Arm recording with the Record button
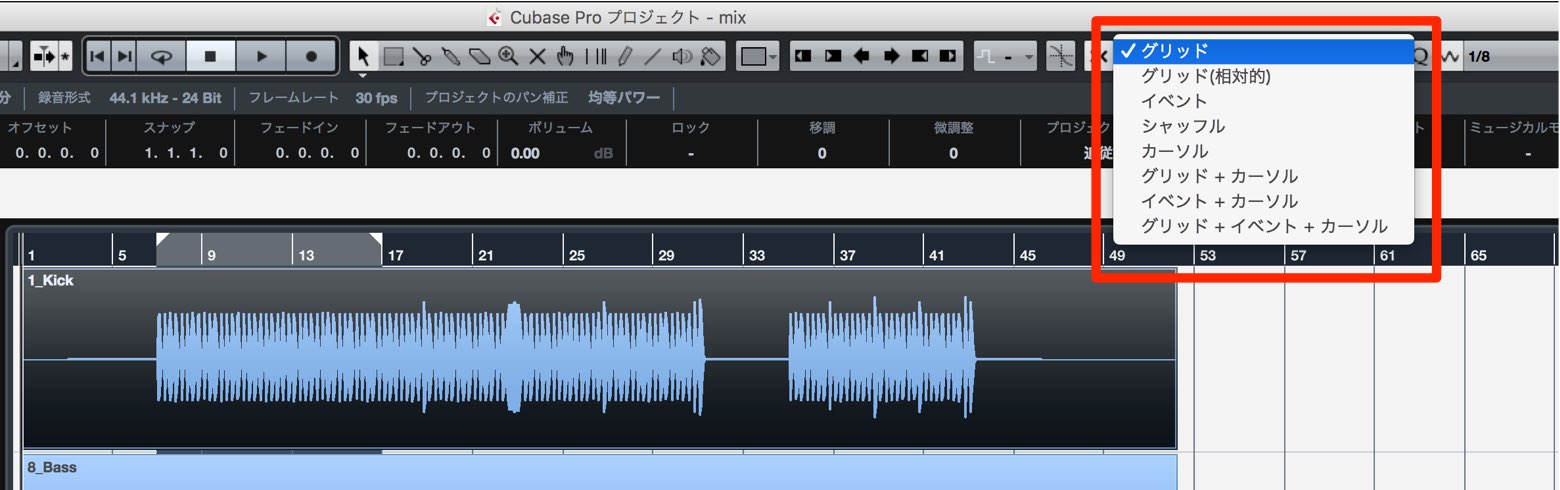 point(312,57)
